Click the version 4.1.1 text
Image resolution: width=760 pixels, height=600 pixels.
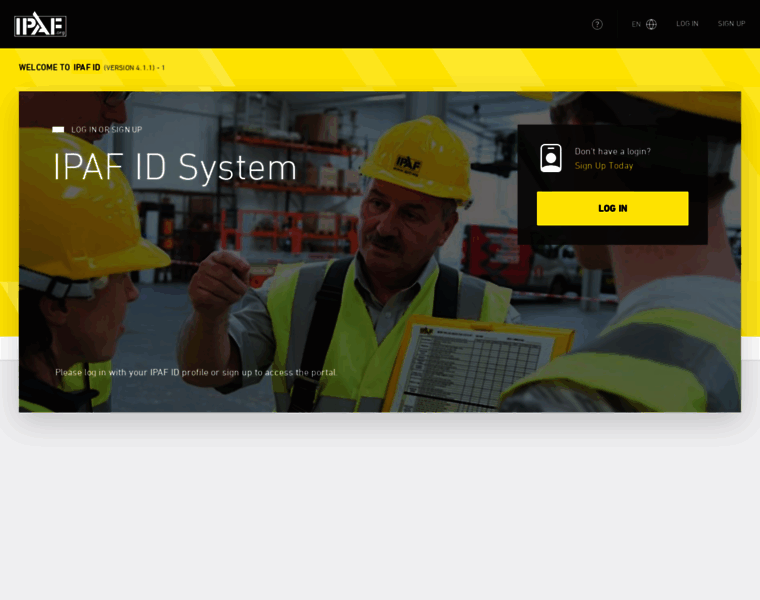coord(134,68)
